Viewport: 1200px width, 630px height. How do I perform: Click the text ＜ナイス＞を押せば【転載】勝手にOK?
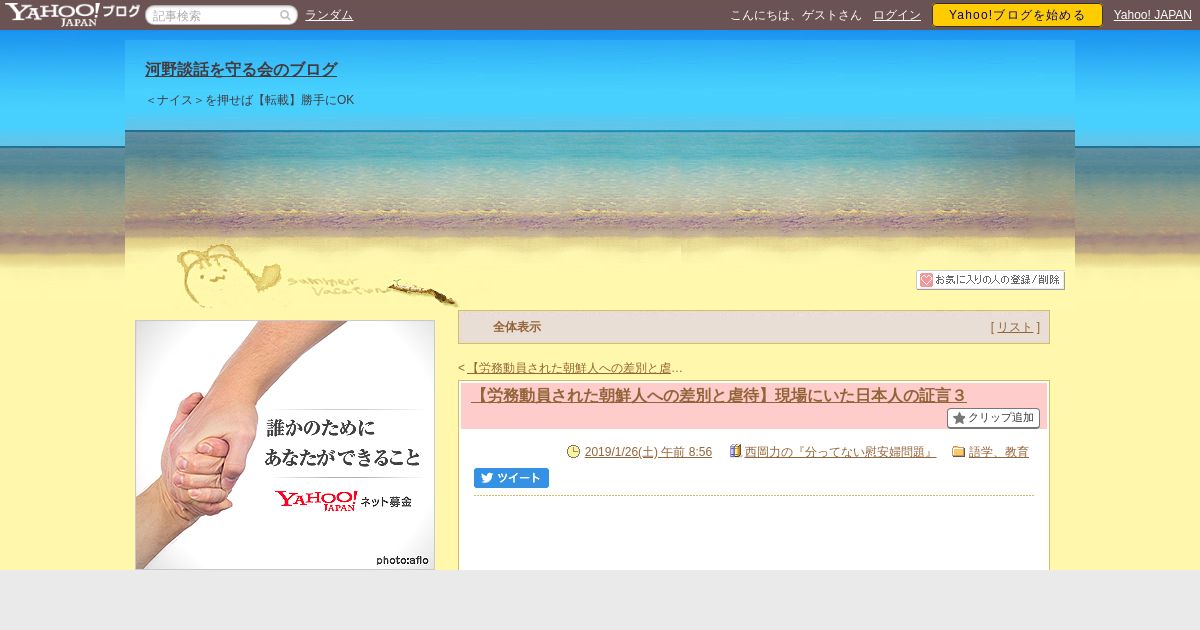click(249, 100)
